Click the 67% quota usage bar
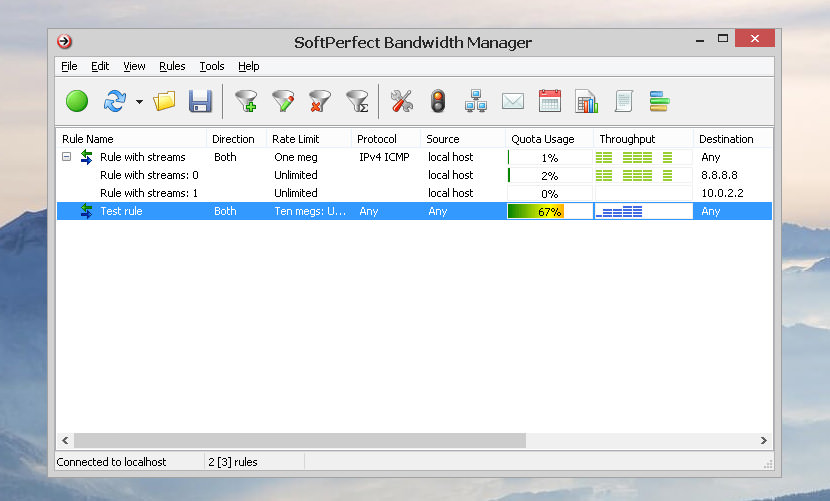The height and width of the screenshot is (501, 830). 549,211
